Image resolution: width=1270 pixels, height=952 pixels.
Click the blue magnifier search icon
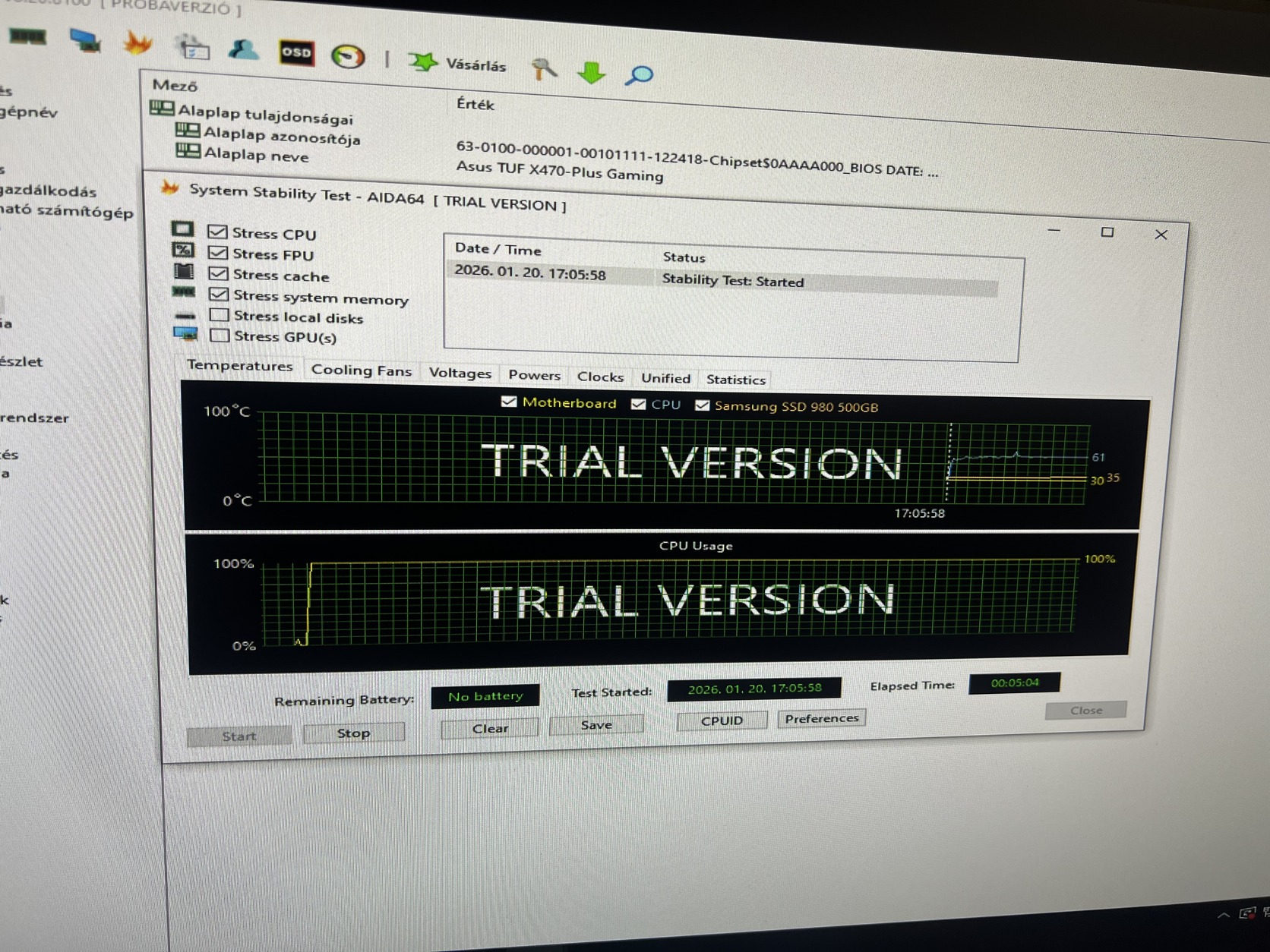point(639,75)
